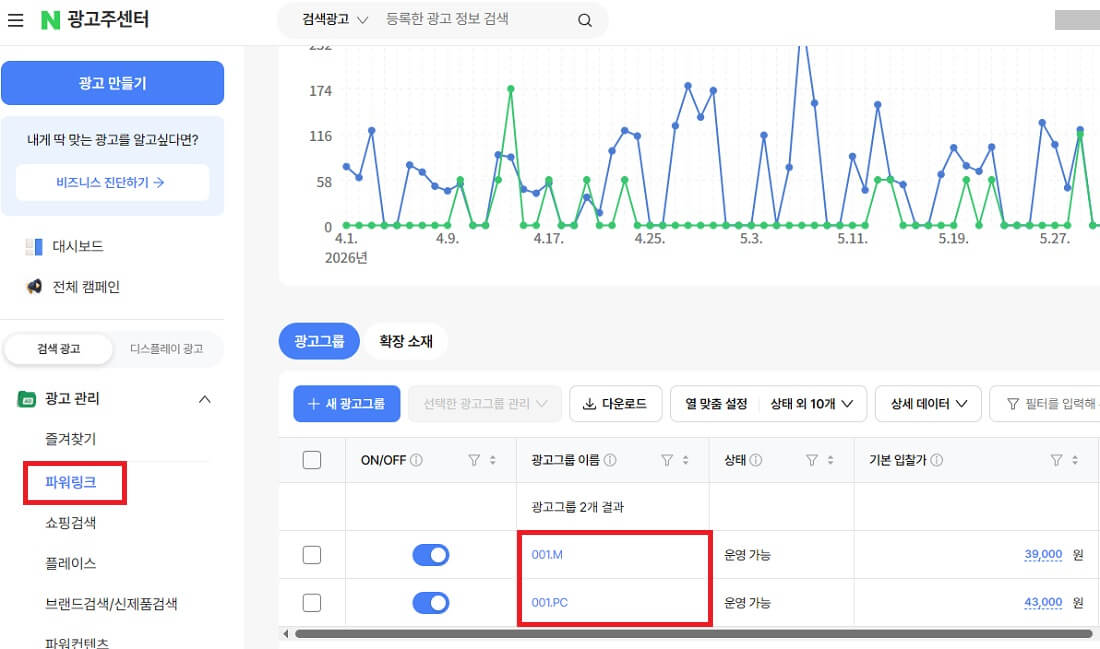The image size is (1100, 649).
Task: Open the 상세 데이터 dropdown
Action: click(x=928, y=404)
